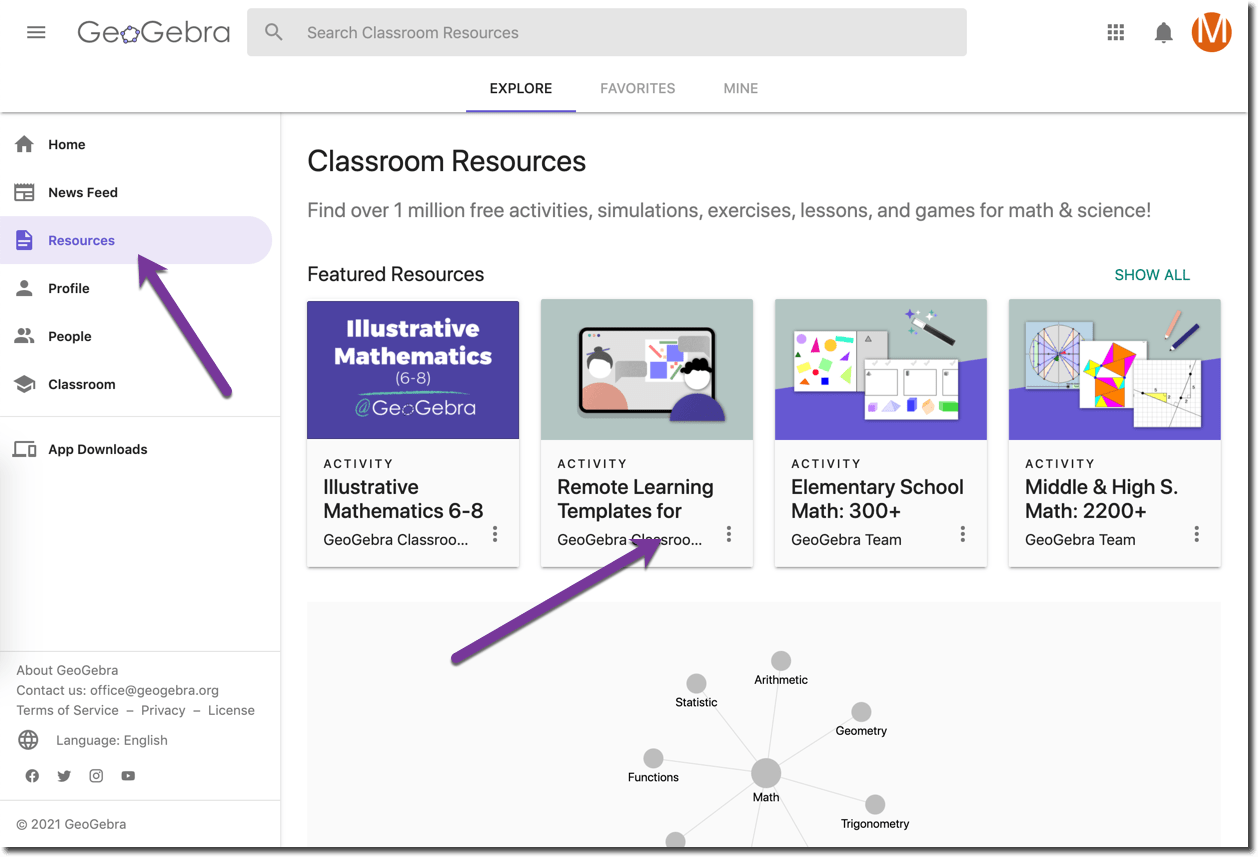Open the Illustrative Mathematics thumbnail
1258x857 pixels.
point(413,370)
